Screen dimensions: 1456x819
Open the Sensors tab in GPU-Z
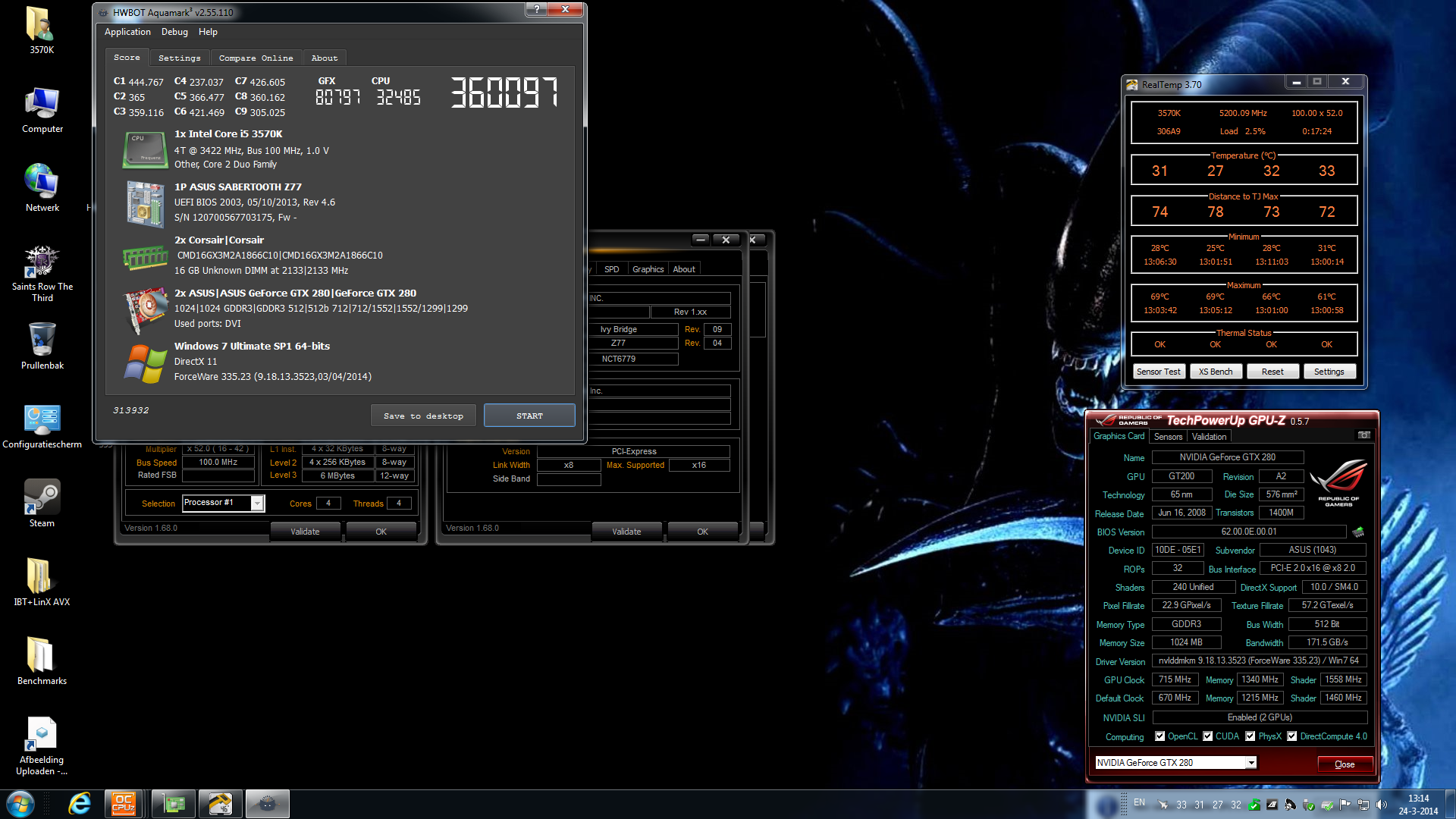[1168, 437]
